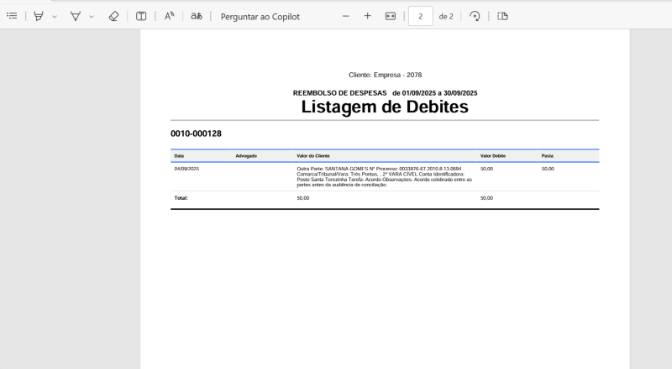This screenshot has width=672, height=369.
Task: Click the 'Cliente: Empresa - 2078' text
Action: click(x=385, y=75)
